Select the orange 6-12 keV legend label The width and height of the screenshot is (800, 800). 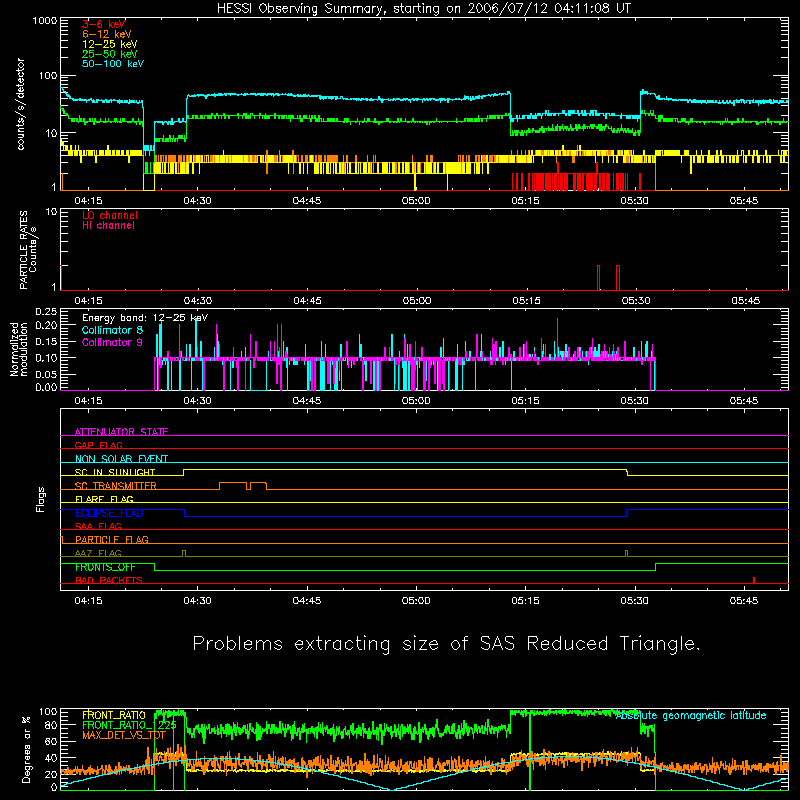[x=106, y=34]
